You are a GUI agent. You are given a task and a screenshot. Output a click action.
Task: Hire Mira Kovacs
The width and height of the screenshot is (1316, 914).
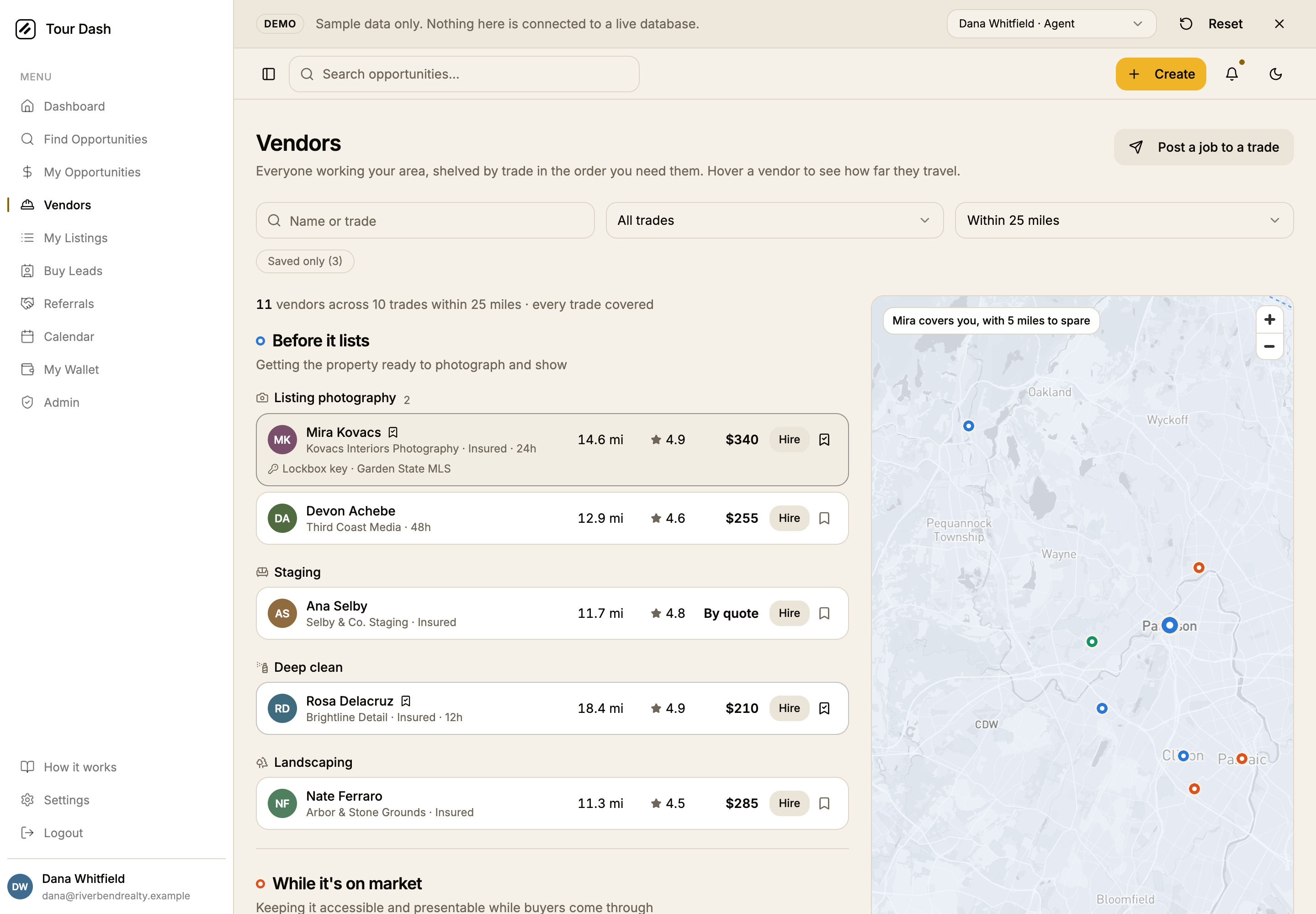(789, 439)
